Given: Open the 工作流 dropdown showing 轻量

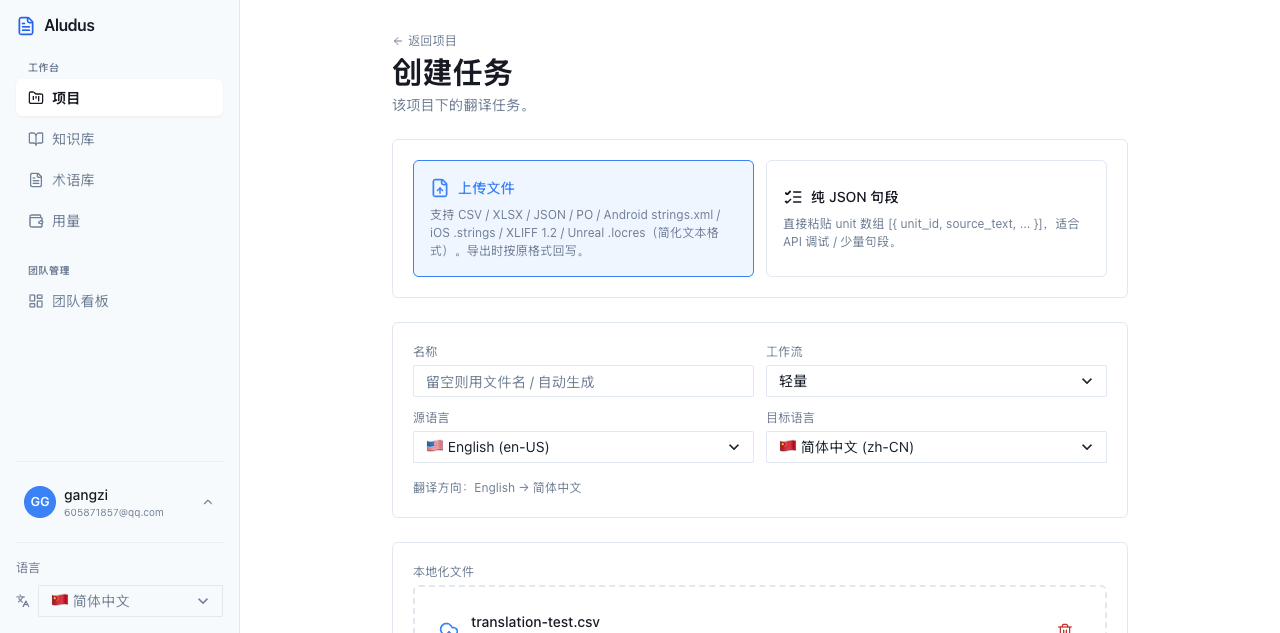Looking at the screenshot, I should click(x=936, y=381).
